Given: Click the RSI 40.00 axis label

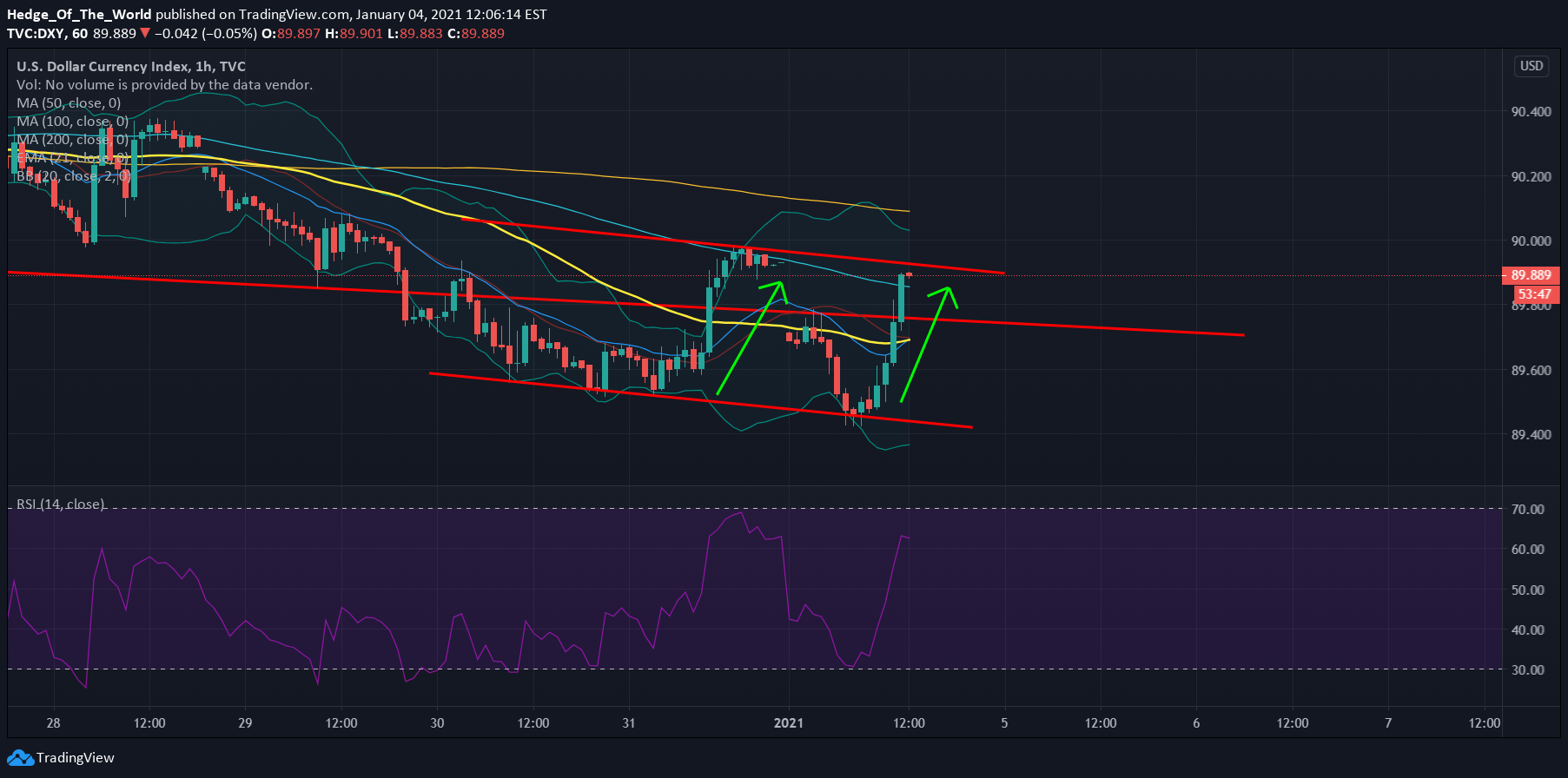Looking at the screenshot, I should click(x=1527, y=630).
